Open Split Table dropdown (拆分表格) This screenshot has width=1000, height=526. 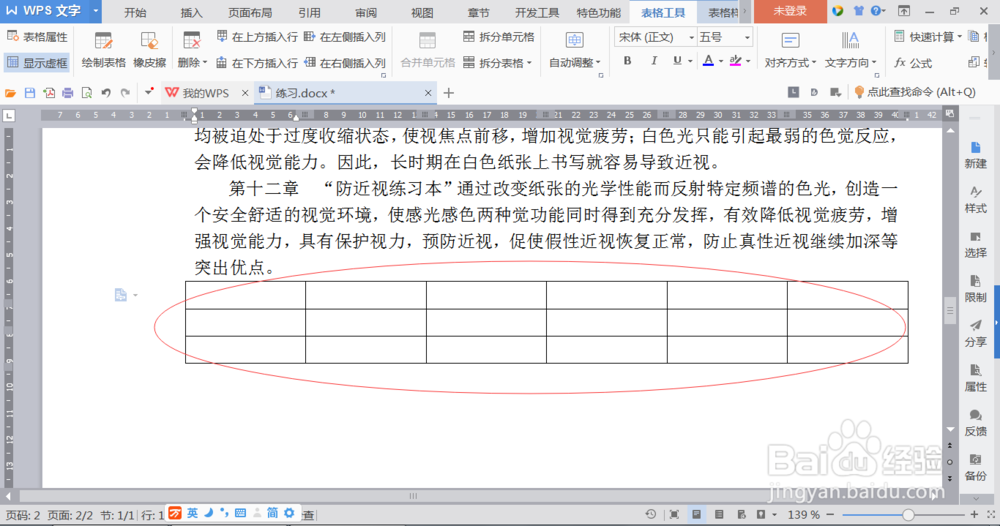click(x=497, y=62)
